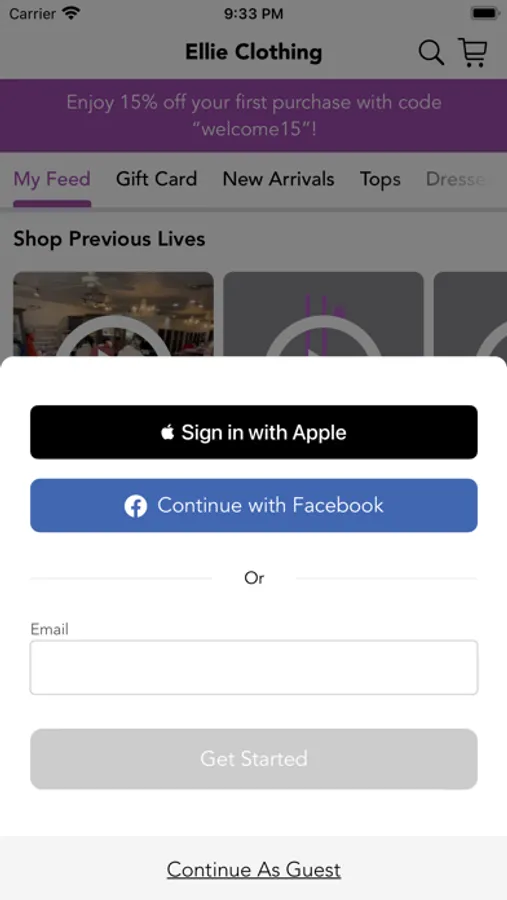This screenshot has width=507, height=900.
Task: Tap the Get Started button
Action: (254, 759)
